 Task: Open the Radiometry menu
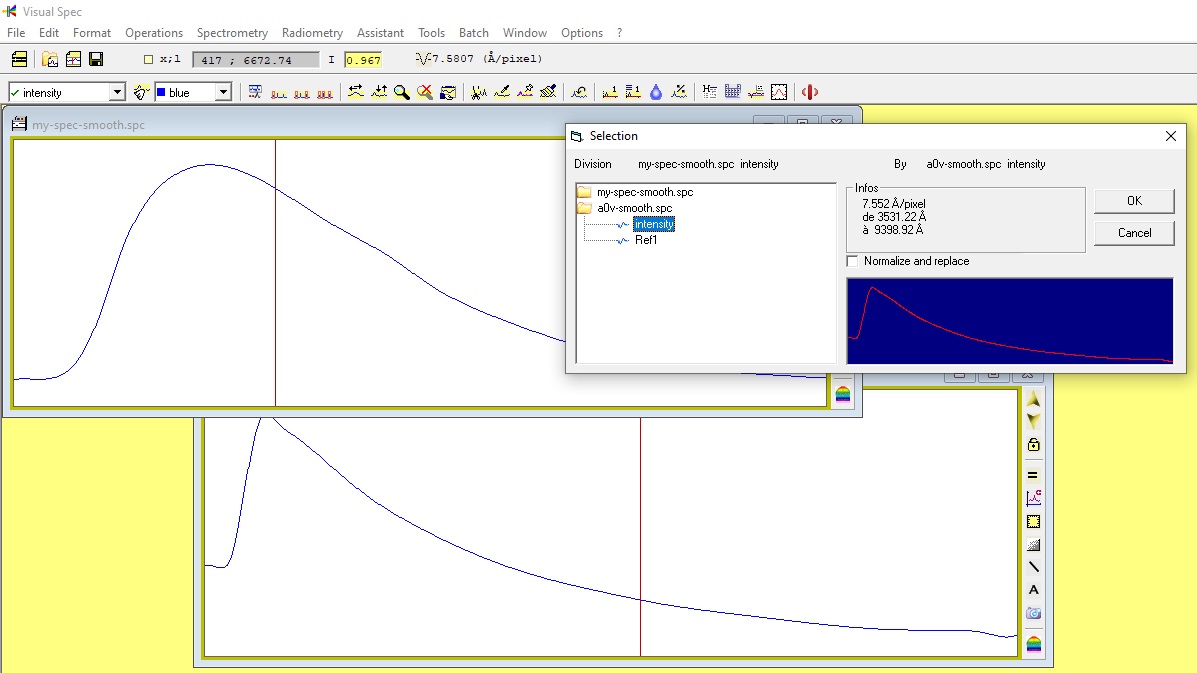tap(312, 33)
